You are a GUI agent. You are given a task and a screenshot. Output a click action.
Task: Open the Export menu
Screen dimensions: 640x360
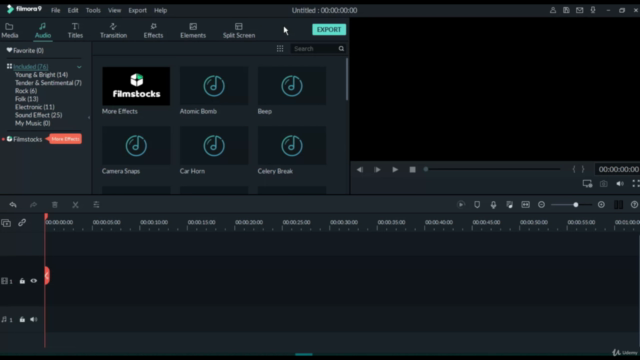coord(138,10)
